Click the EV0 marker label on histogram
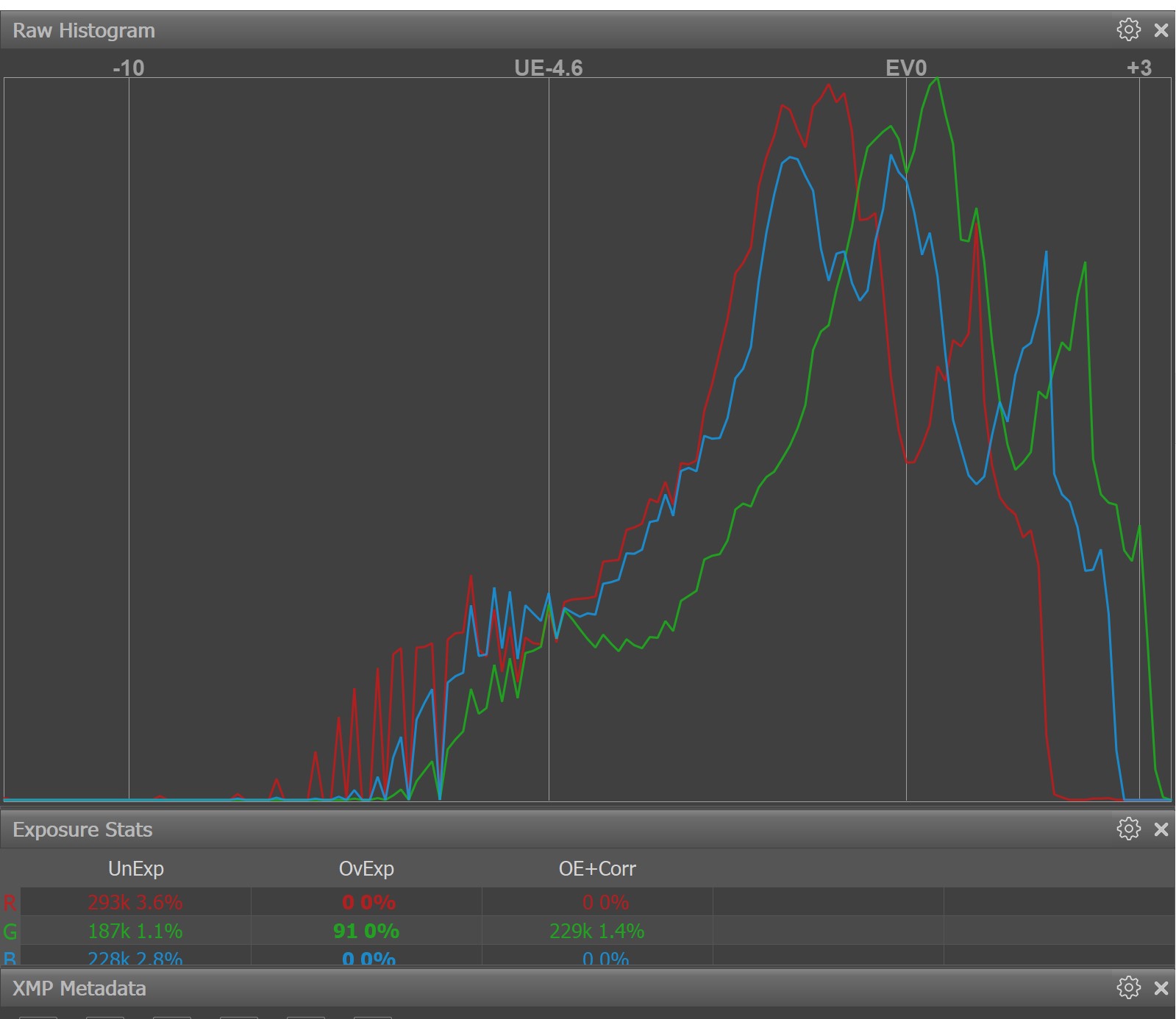The image size is (1176, 1019). tap(906, 68)
